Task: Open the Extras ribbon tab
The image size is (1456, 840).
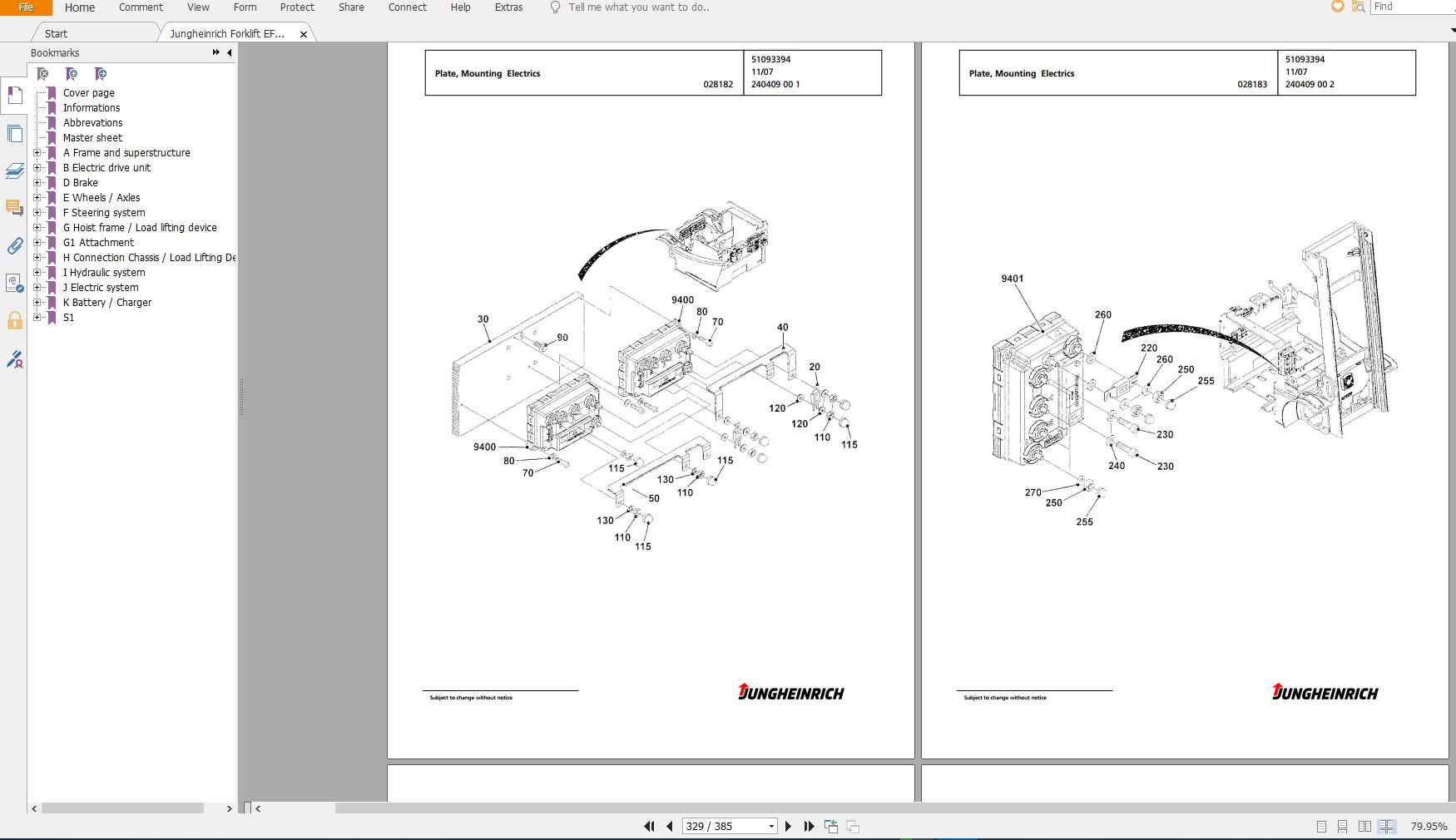Action: point(508,7)
